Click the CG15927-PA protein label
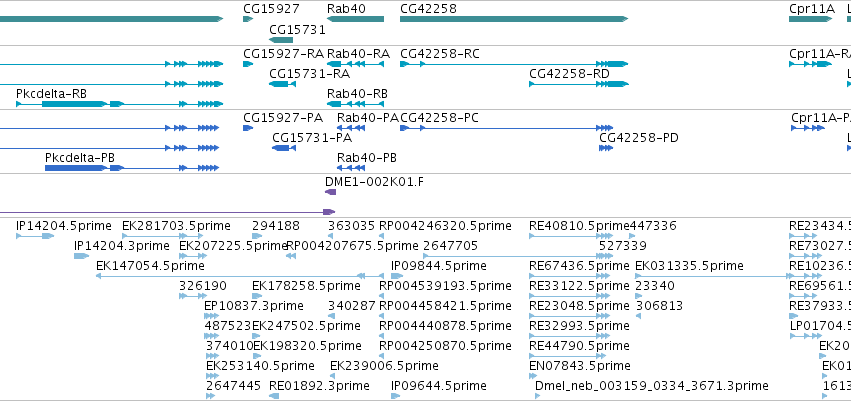Viewport: 851px width, 401px height. pos(283,118)
